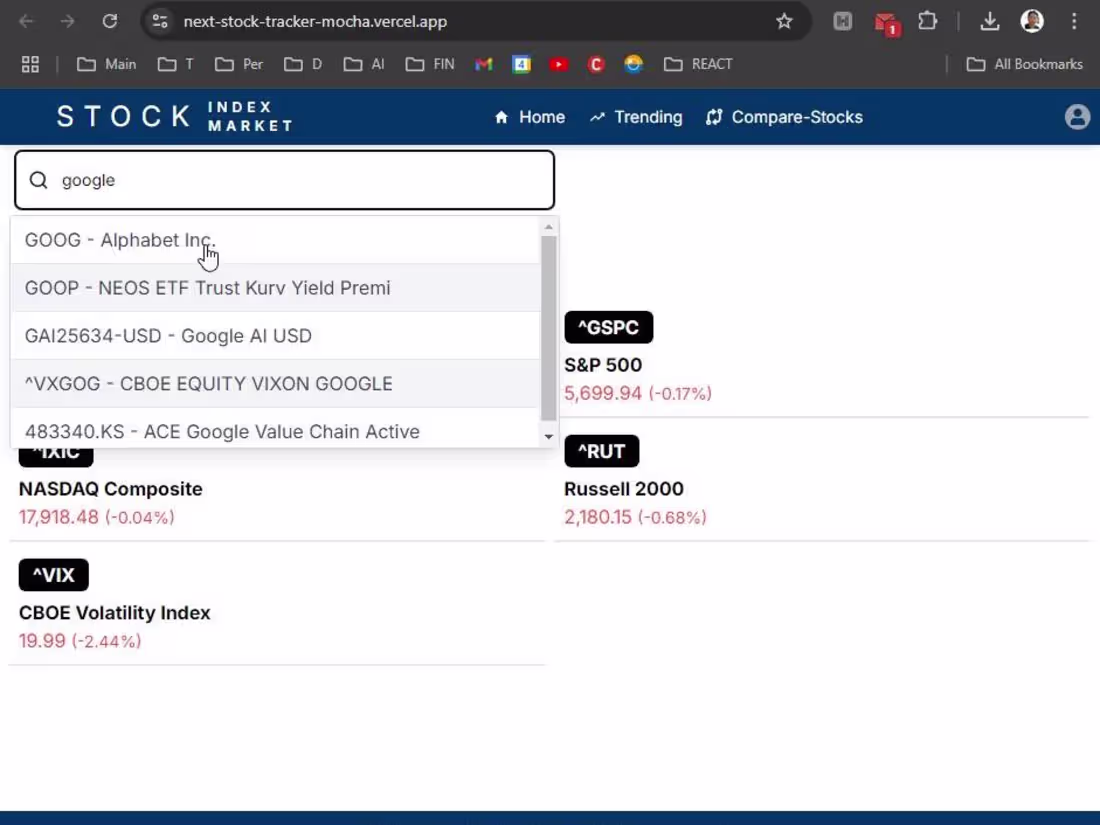Open the Extensions puzzle icon
Screen dimensions: 1100x825
pyautogui.click(x=927, y=21)
